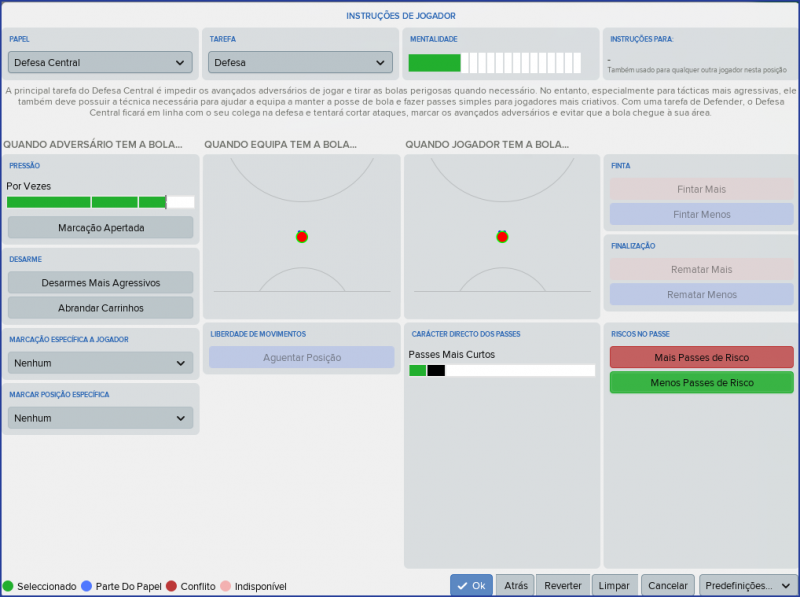Click the checkmark icon on the Ok button
Image resolution: width=800 pixels, height=597 pixels.
(x=462, y=585)
